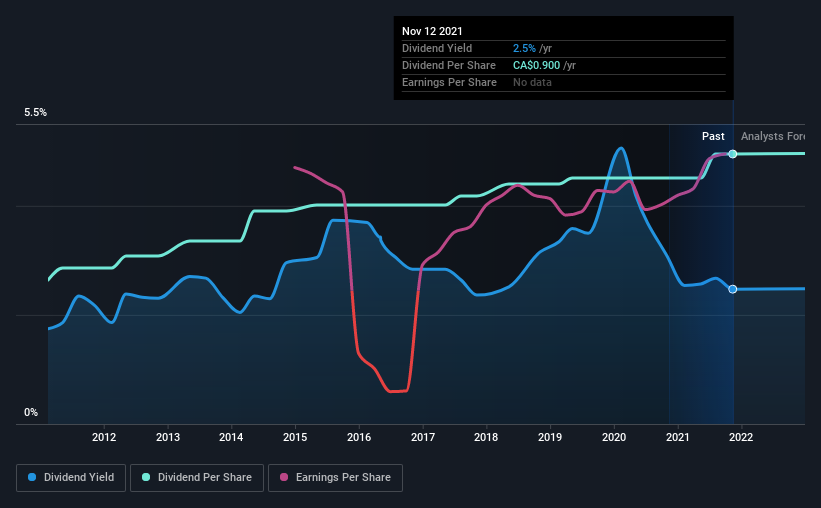Click the 2015 x-axis label
This screenshot has width=821, height=508.
pyautogui.click(x=295, y=437)
